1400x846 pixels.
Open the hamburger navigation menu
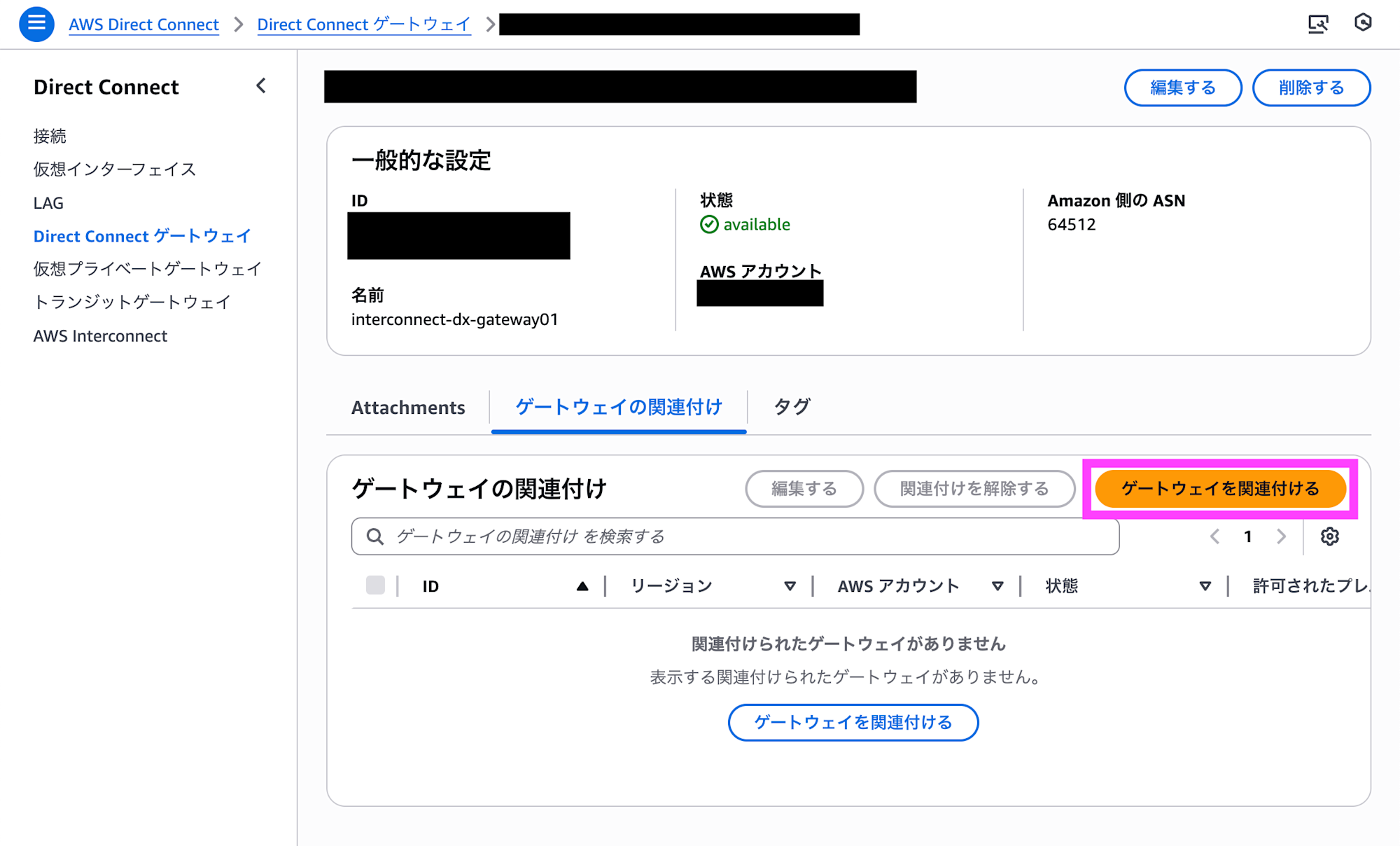(x=36, y=23)
